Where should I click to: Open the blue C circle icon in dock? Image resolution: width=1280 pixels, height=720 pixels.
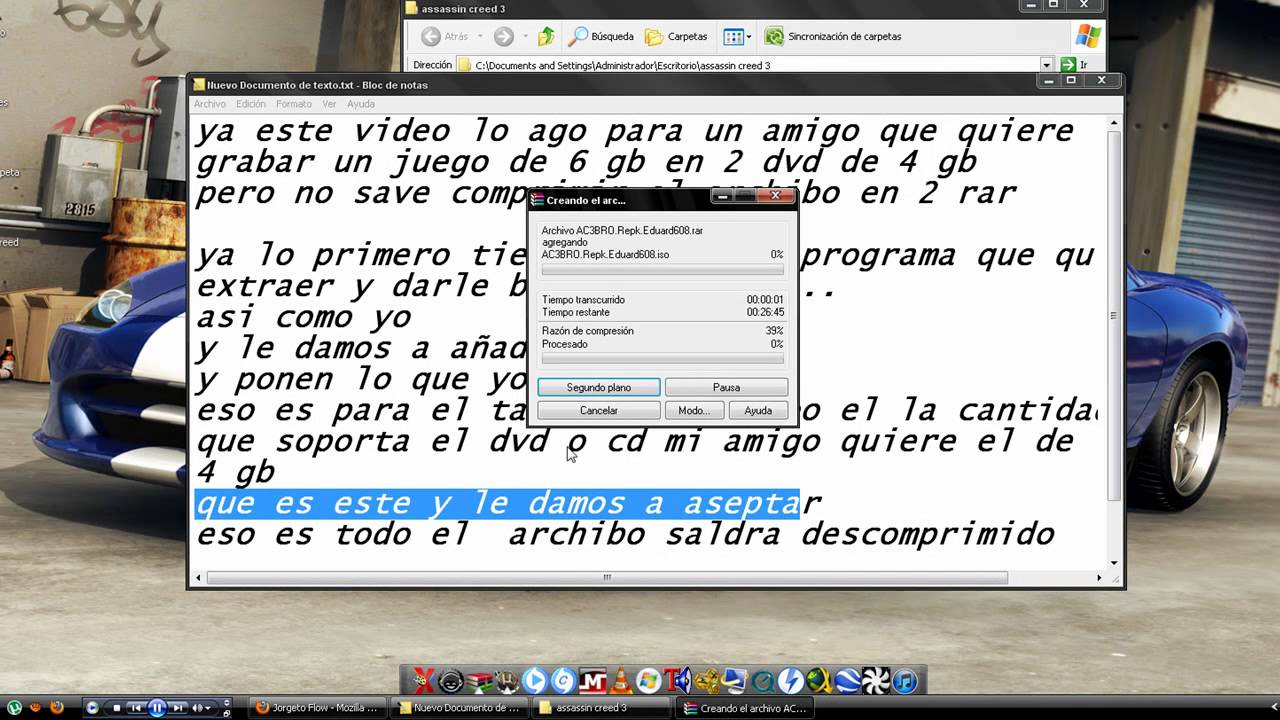pyautogui.click(x=563, y=681)
